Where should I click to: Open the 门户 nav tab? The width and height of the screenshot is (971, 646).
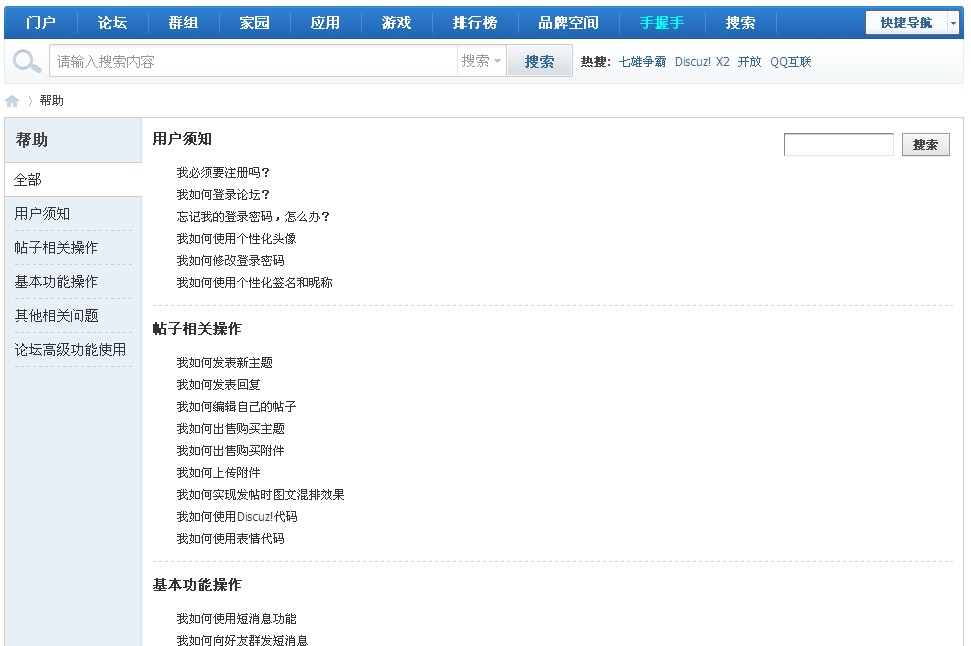tap(41, 23)
